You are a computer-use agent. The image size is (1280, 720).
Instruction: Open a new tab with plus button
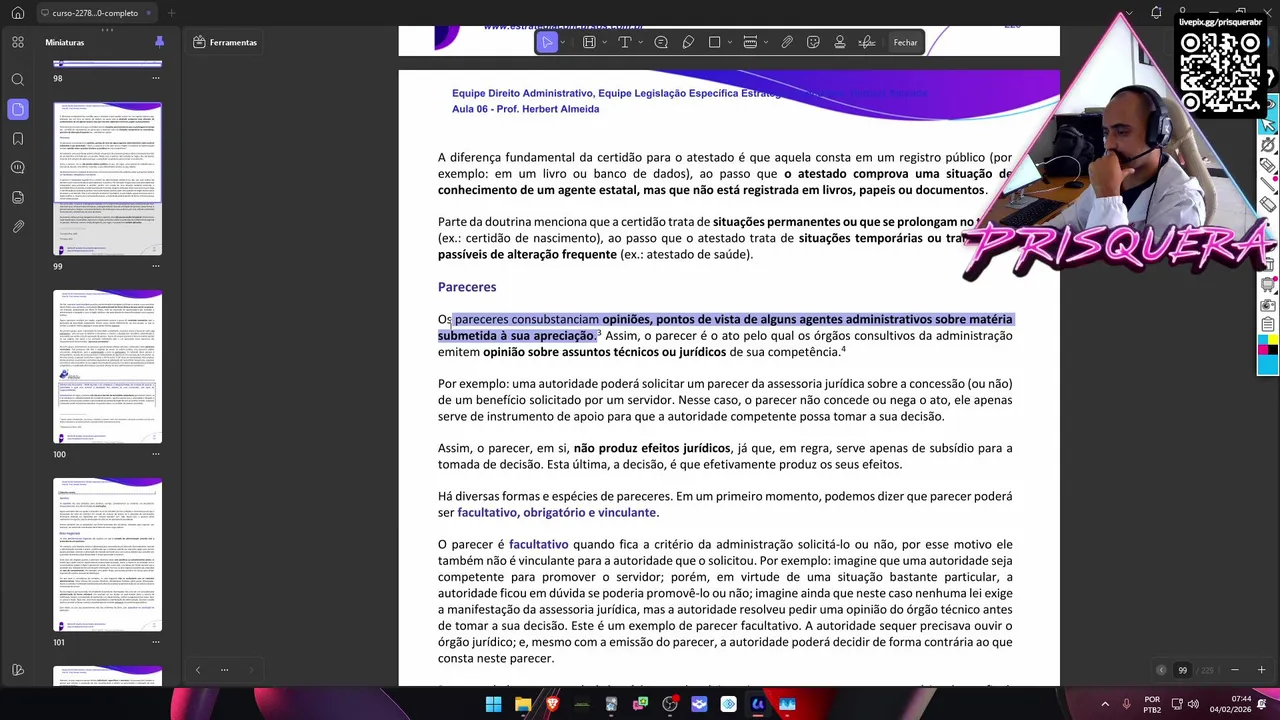tap(171, 13)
